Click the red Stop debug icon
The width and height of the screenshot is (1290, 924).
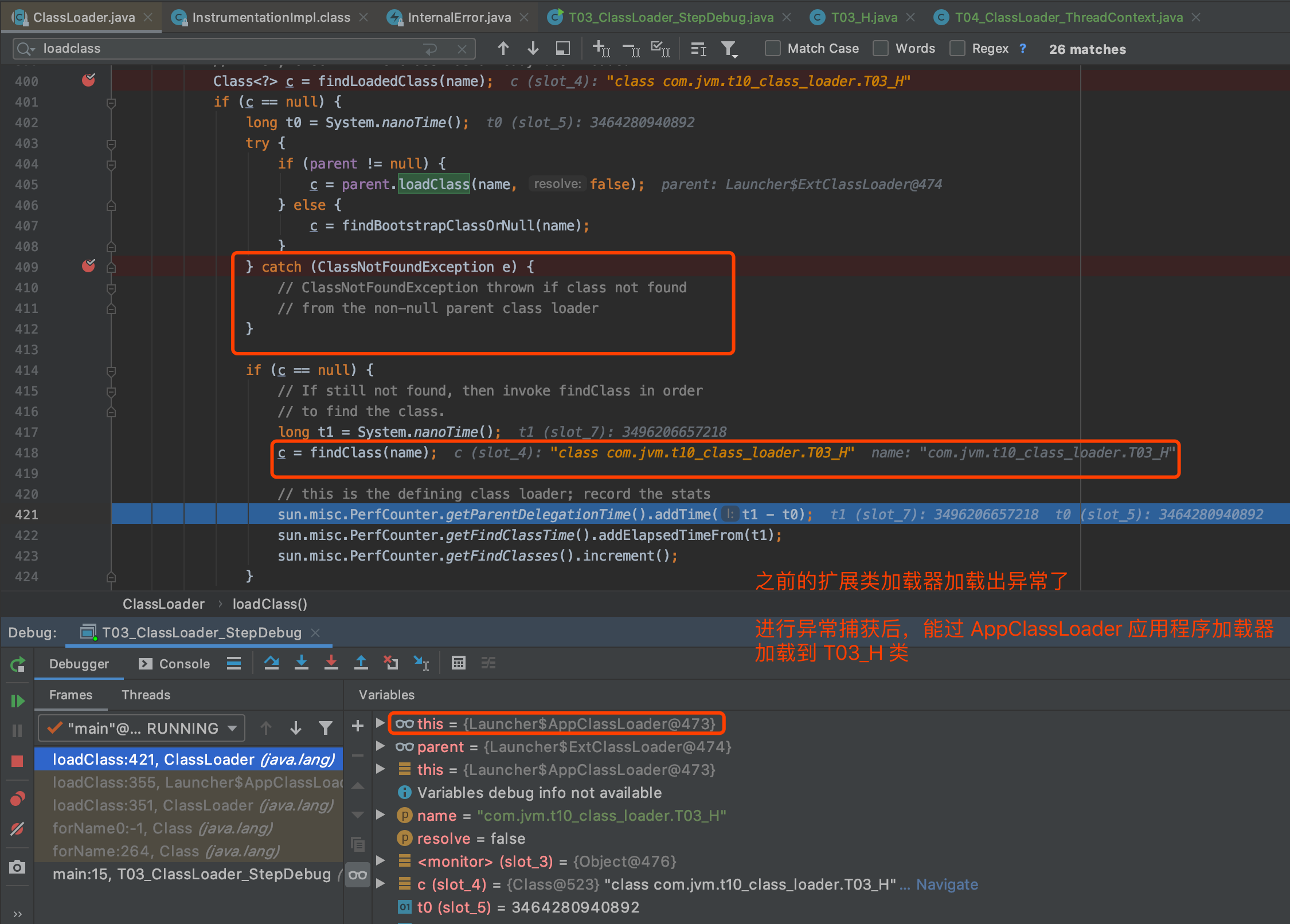coord(17,761)
